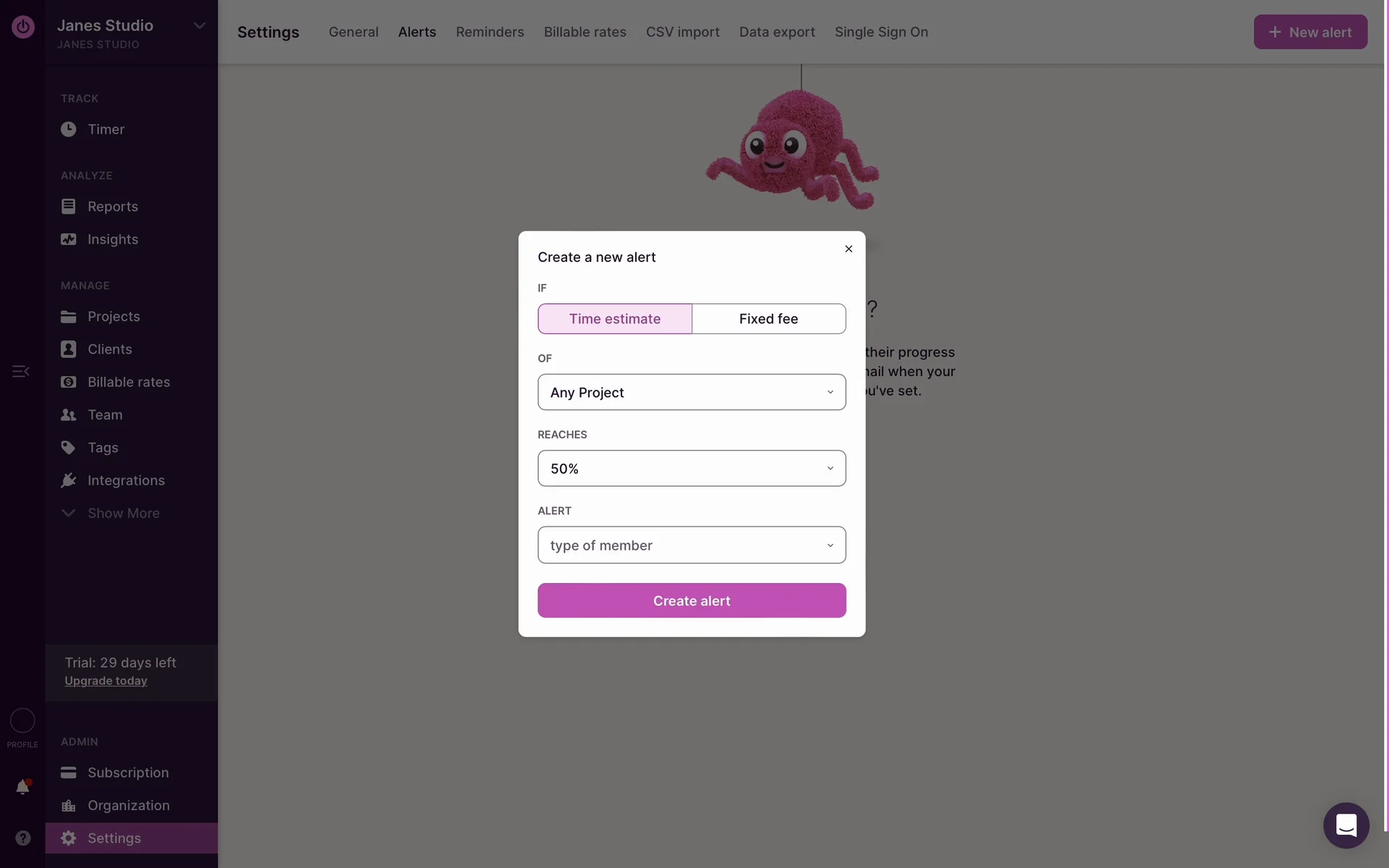Click the Projects folder icon
Screen dimensions: 1389x868
pos(68,317)
